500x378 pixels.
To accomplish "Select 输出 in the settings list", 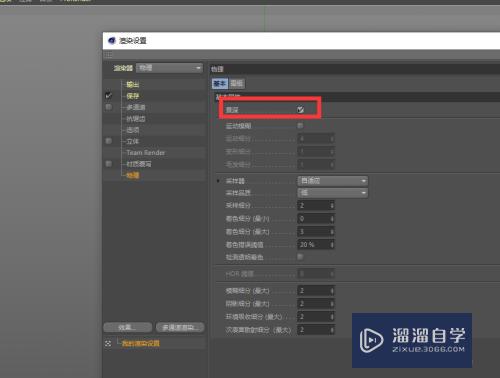I will 133,84.
